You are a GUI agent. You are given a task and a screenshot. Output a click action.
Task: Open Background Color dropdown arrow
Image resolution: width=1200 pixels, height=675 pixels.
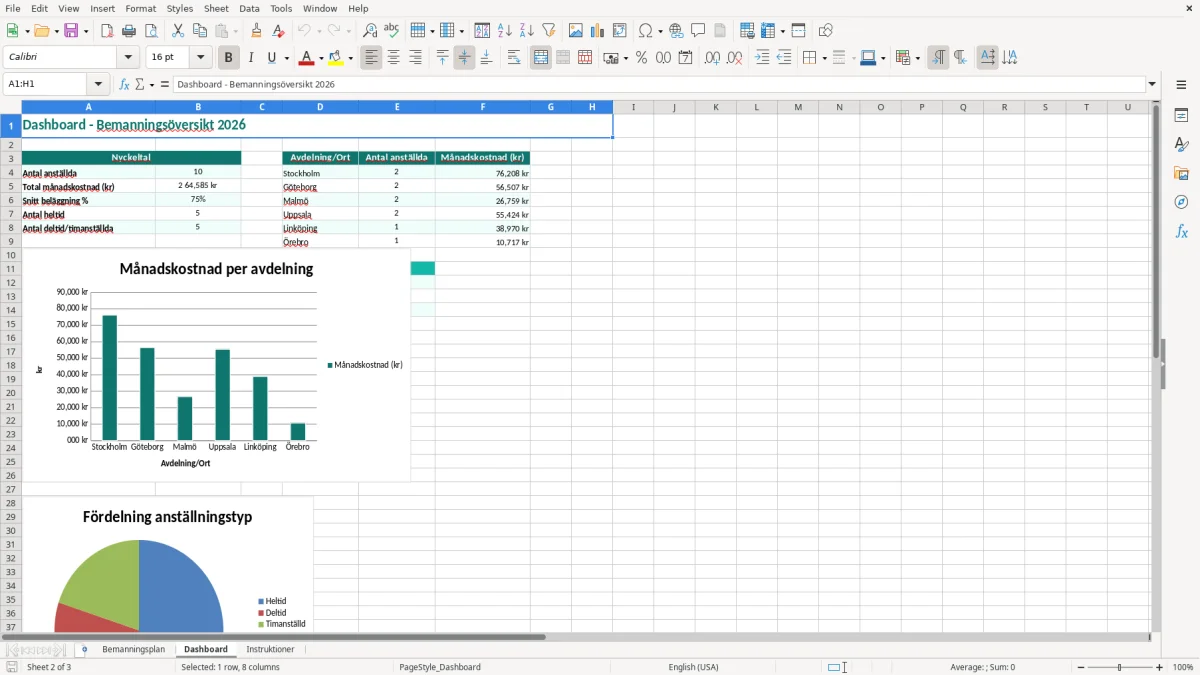pyautogui.click(x=350, y=58)
